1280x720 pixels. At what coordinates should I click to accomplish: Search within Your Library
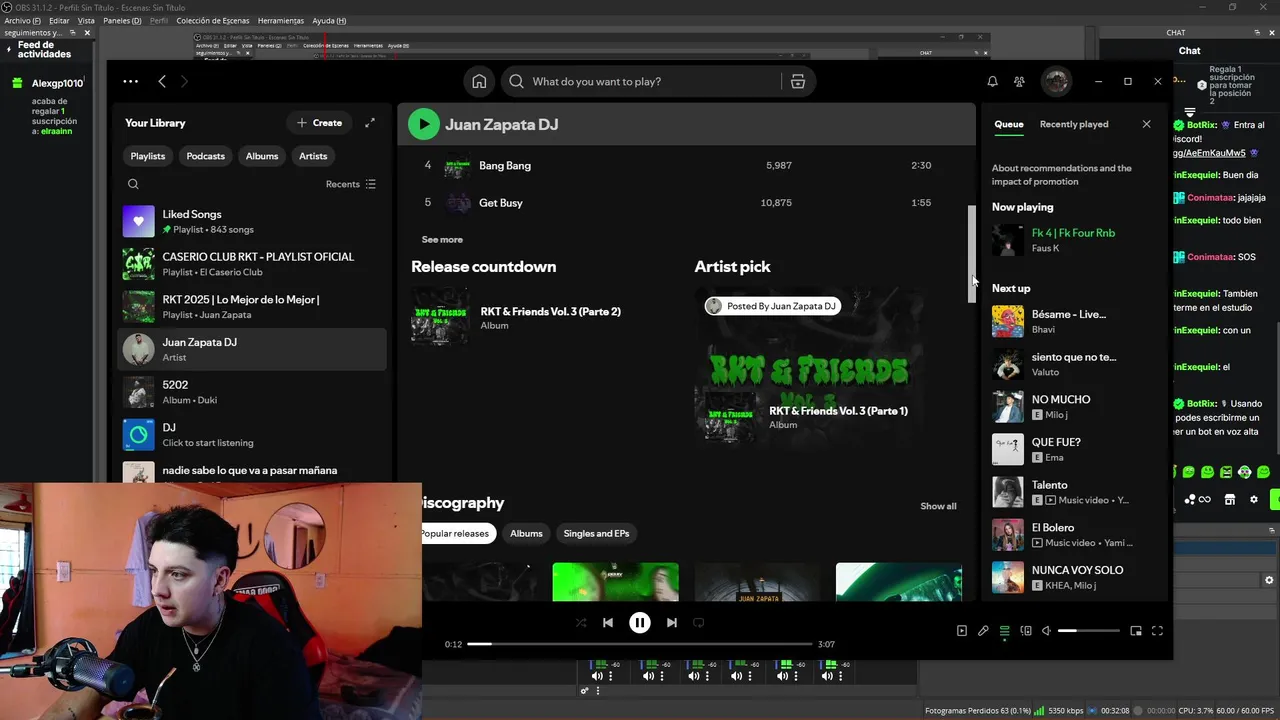coord(133,184)
